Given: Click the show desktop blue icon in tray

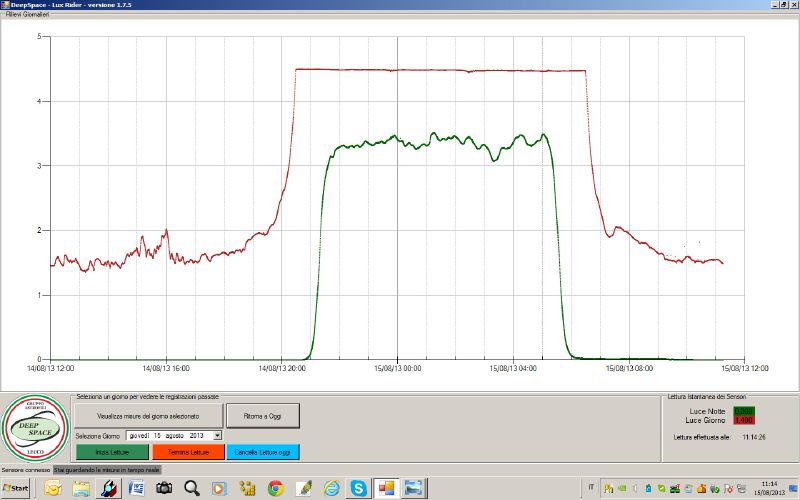Looking at the screenshot, I should (x=793, y=488).
